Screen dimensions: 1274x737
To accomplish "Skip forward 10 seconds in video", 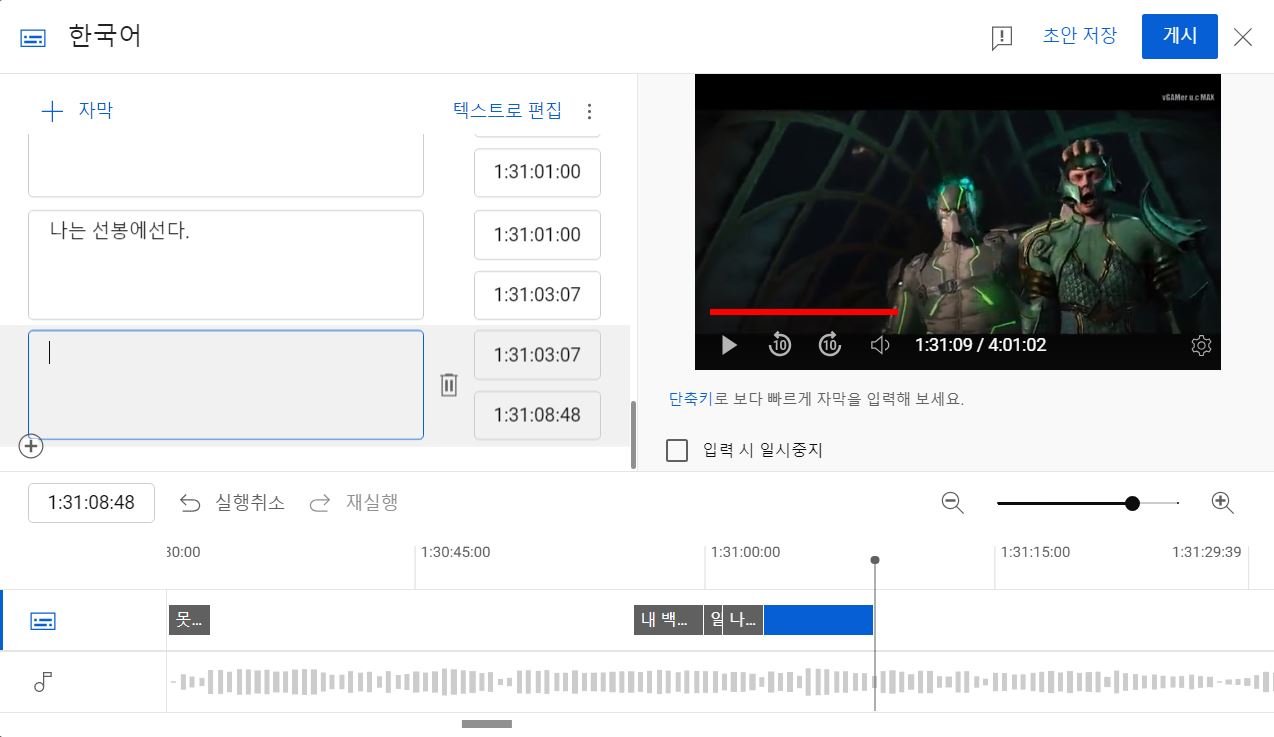I will click(829, 345).
